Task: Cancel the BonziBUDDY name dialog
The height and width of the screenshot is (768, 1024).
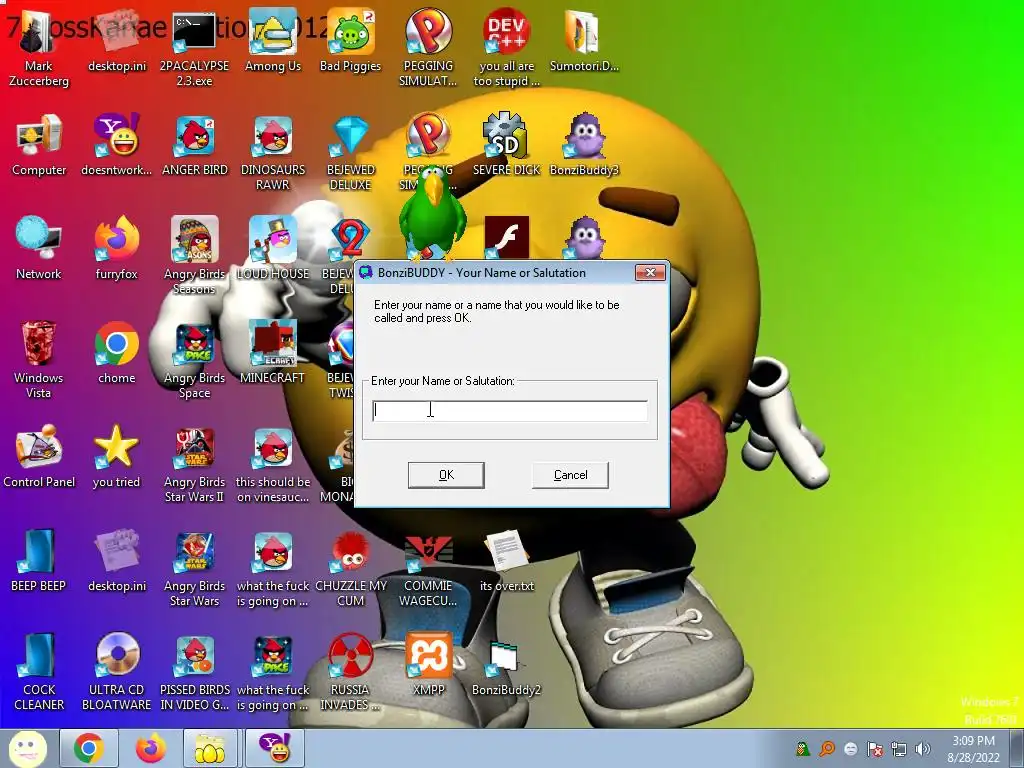Action: 570,475
